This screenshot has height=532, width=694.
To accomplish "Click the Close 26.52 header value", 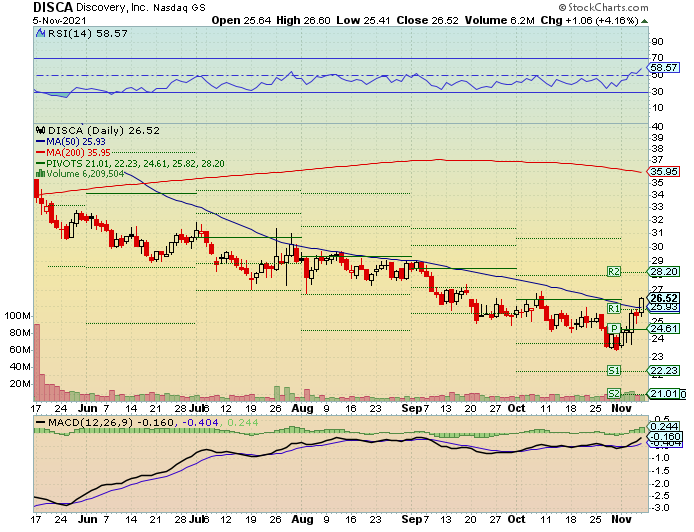I will [x=427, y=20].
